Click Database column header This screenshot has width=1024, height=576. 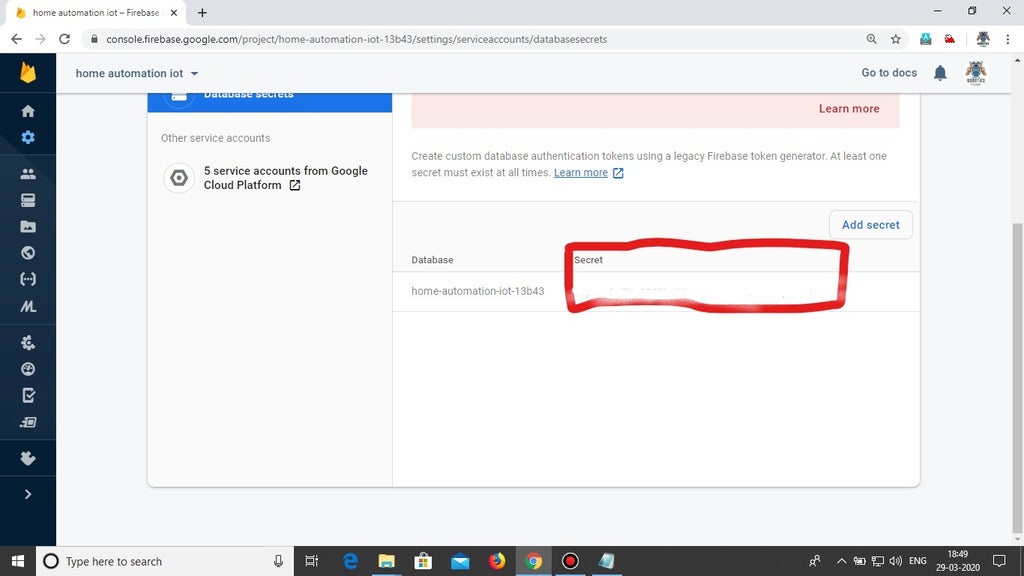432,260
